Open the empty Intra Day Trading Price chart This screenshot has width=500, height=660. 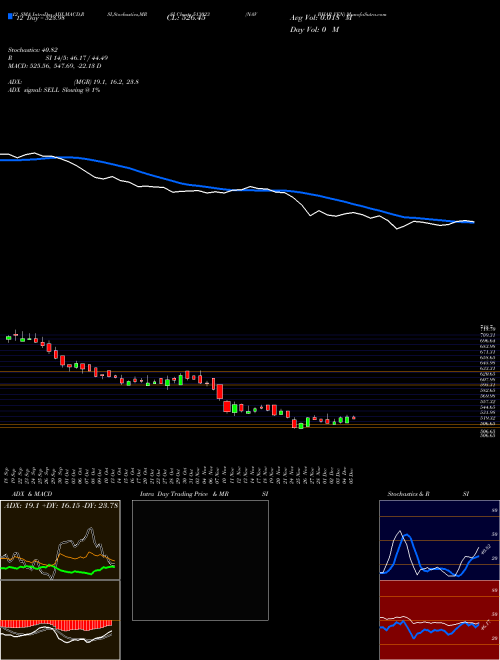(200, 560)
